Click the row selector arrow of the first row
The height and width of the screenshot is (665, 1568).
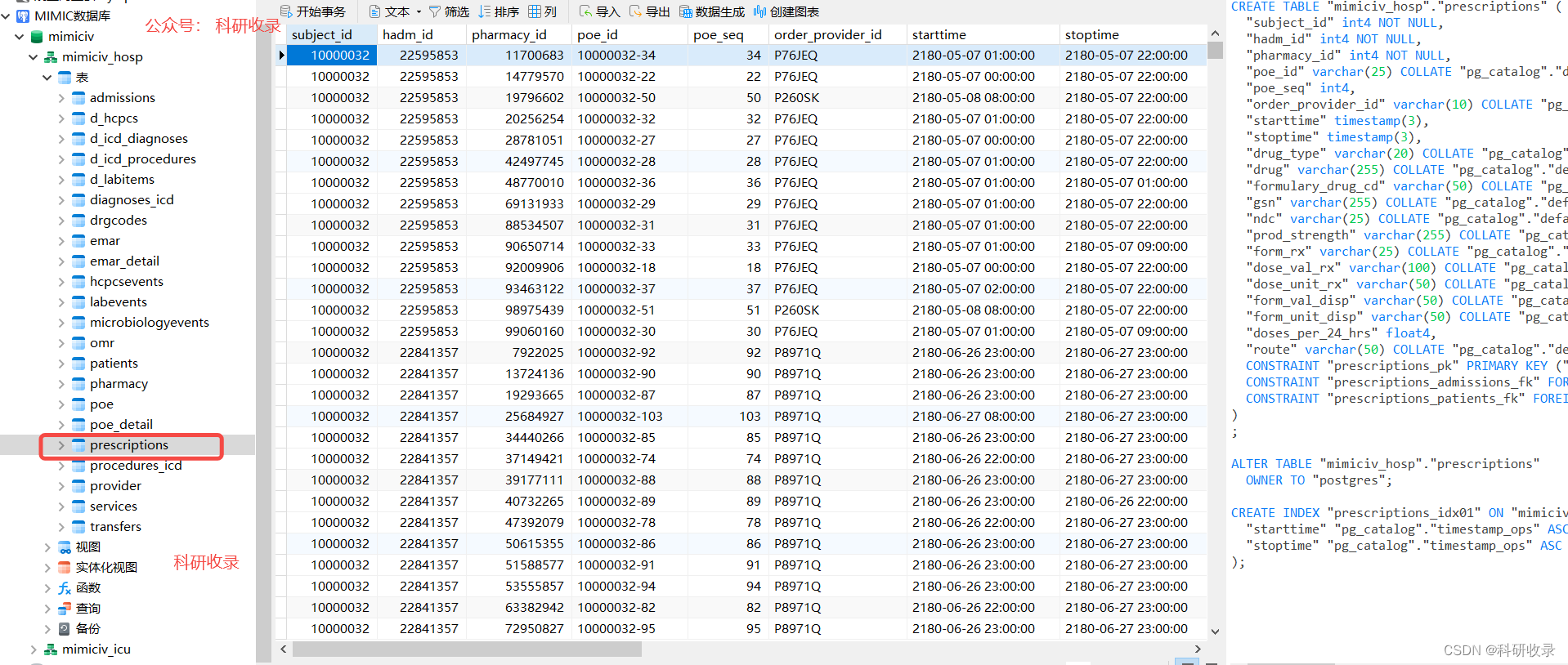(x=281, y=56)
